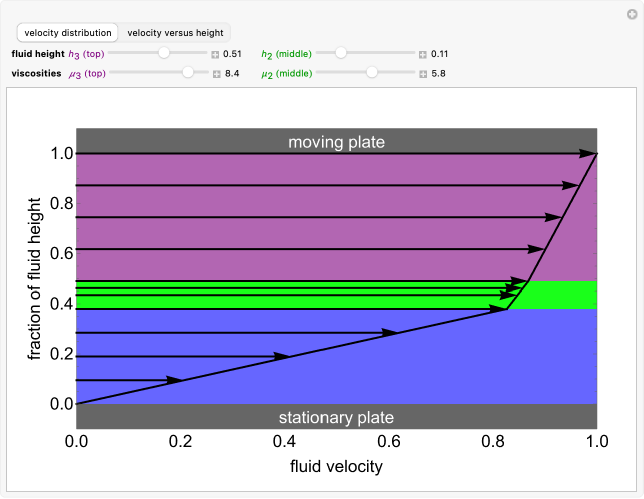
Task: Click the h3 (top) fluid height slider thumb
Action: point(164,53)
